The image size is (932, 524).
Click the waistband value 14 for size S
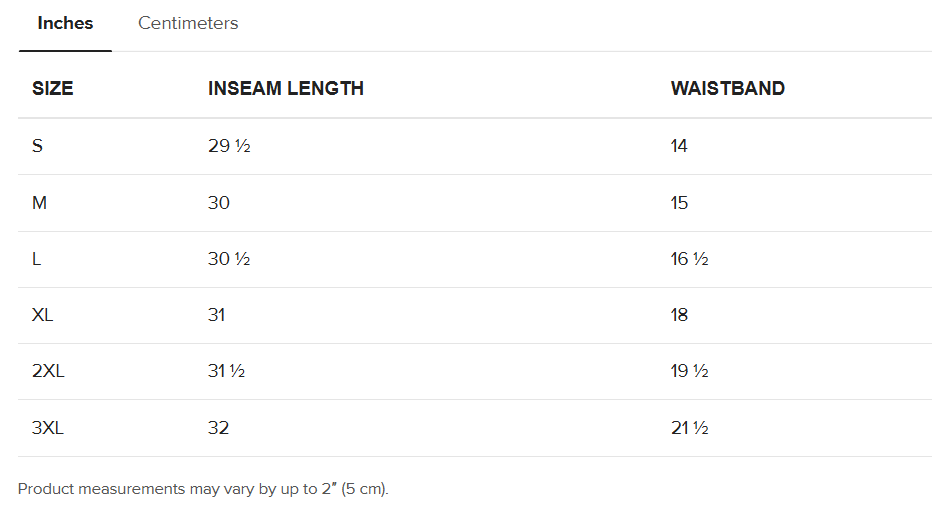680,146
